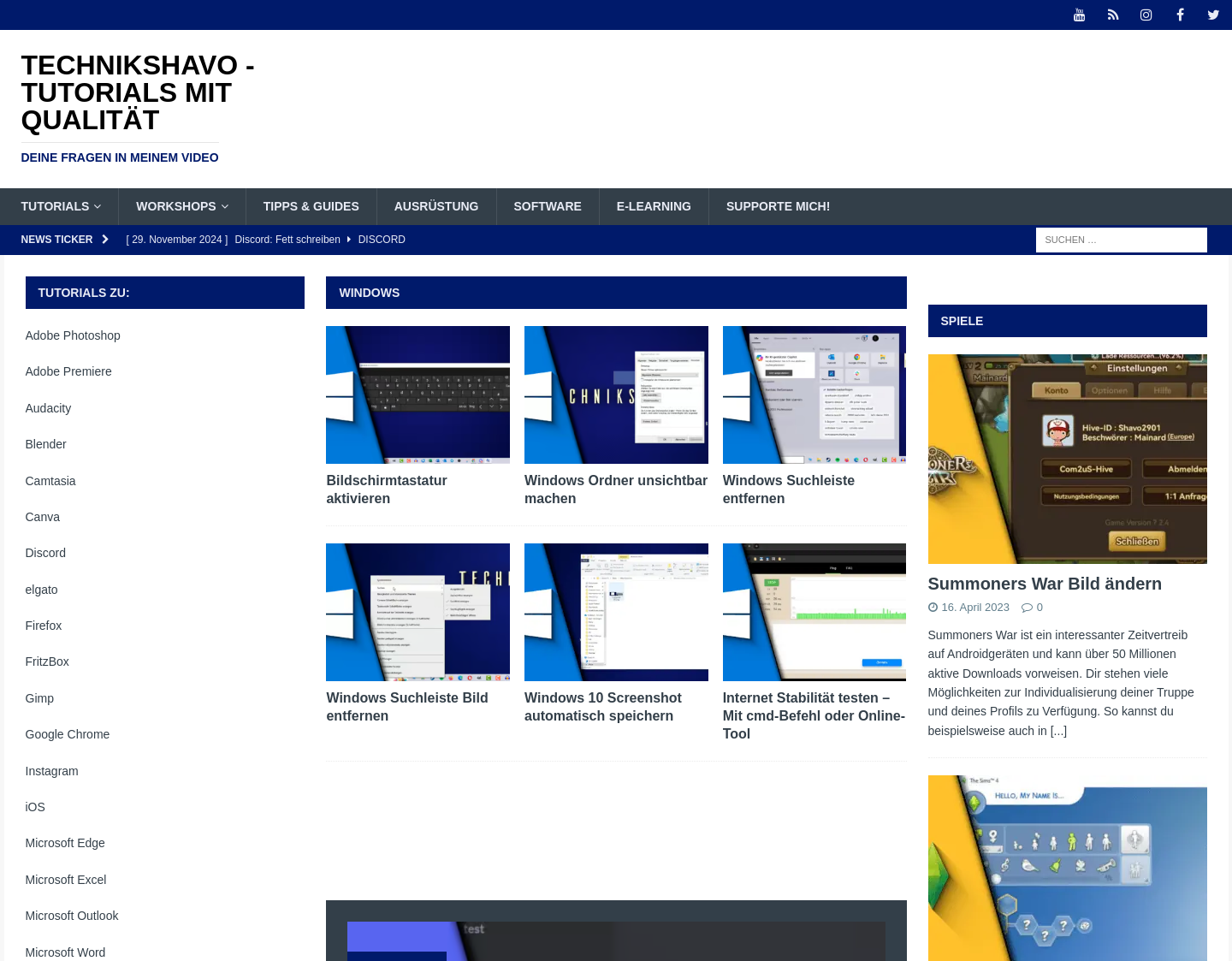Open Firefox tutorials
Viewport: 1232px width, 961px height.
44,626
